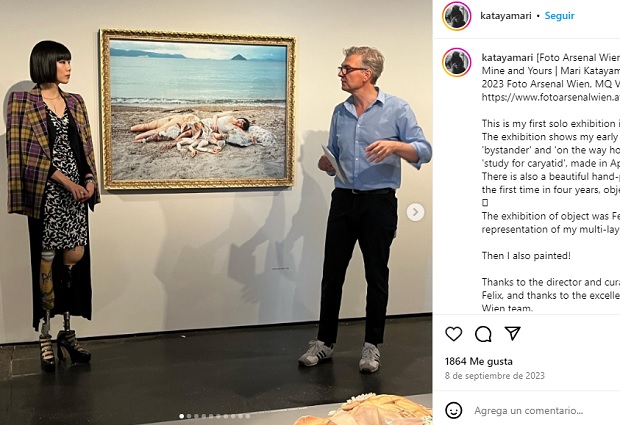Like the post with the heart icon

coord(454,334)
